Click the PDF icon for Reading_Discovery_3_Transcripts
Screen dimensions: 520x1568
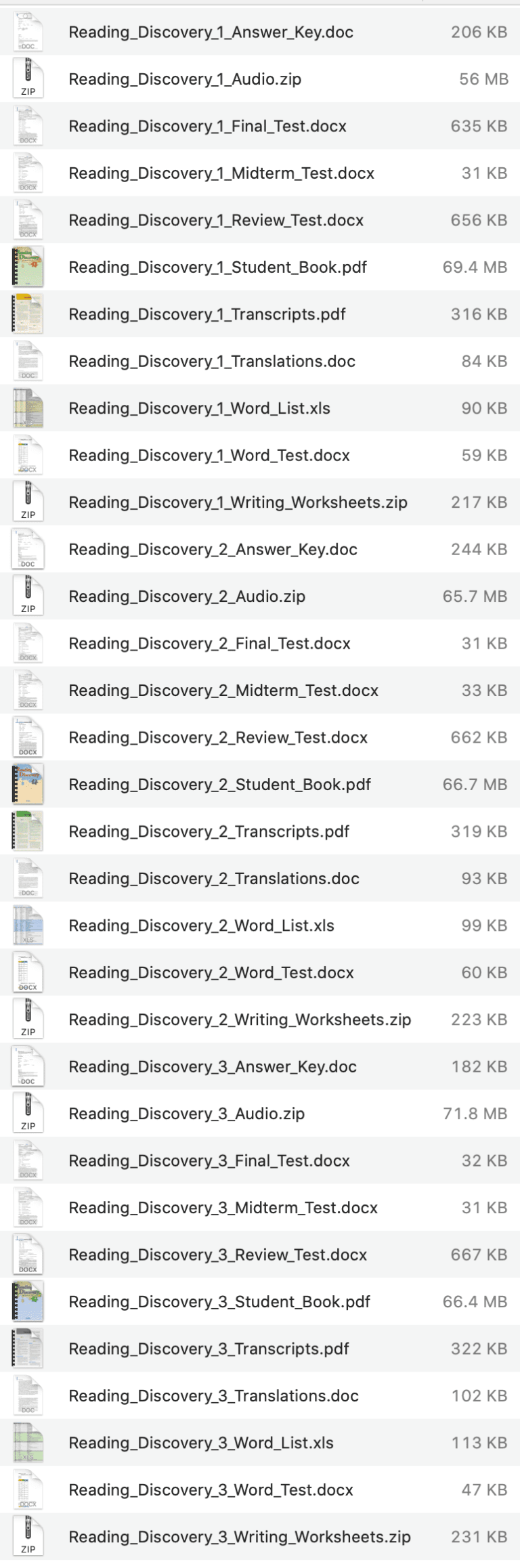pos(28,1349)
